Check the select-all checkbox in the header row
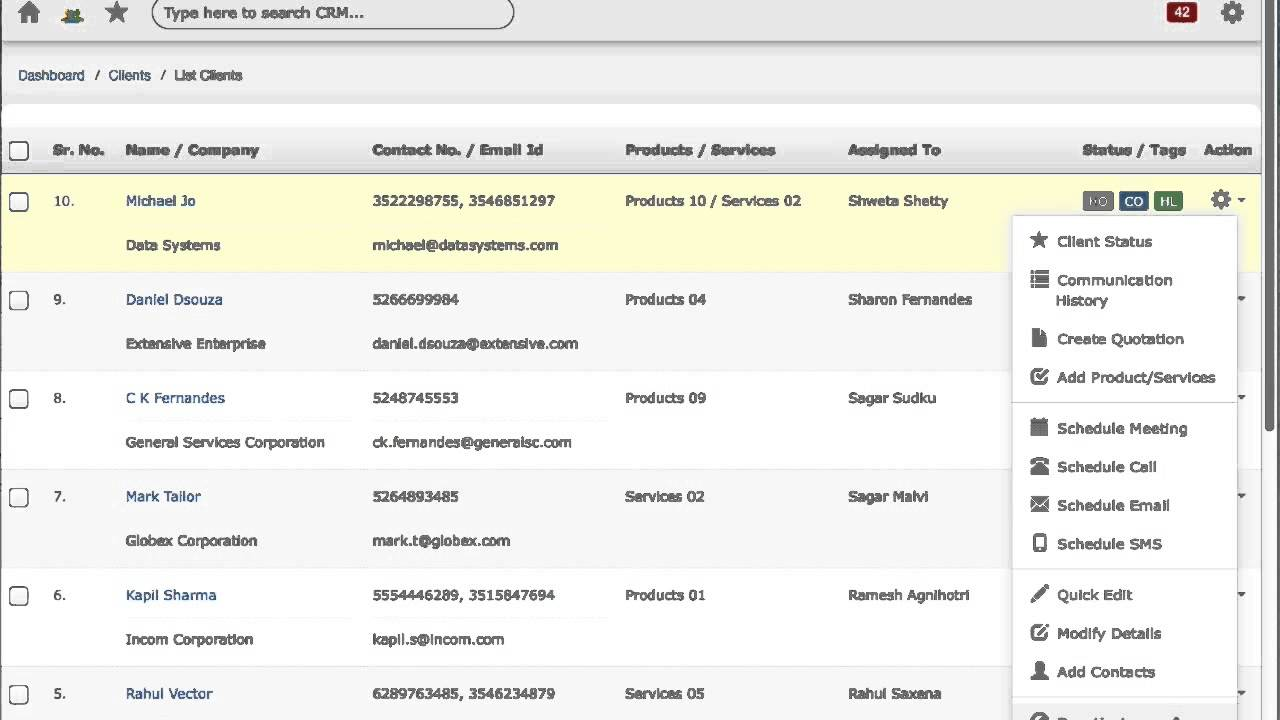 pyautogui.click(x=18, y=150)
